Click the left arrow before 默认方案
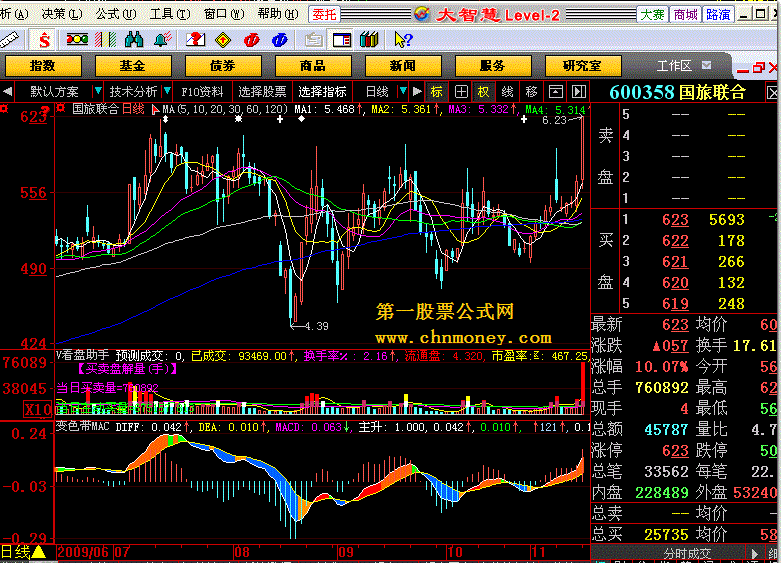The height and width of the screenshot is (563, 784). click(x=8, y=92)
